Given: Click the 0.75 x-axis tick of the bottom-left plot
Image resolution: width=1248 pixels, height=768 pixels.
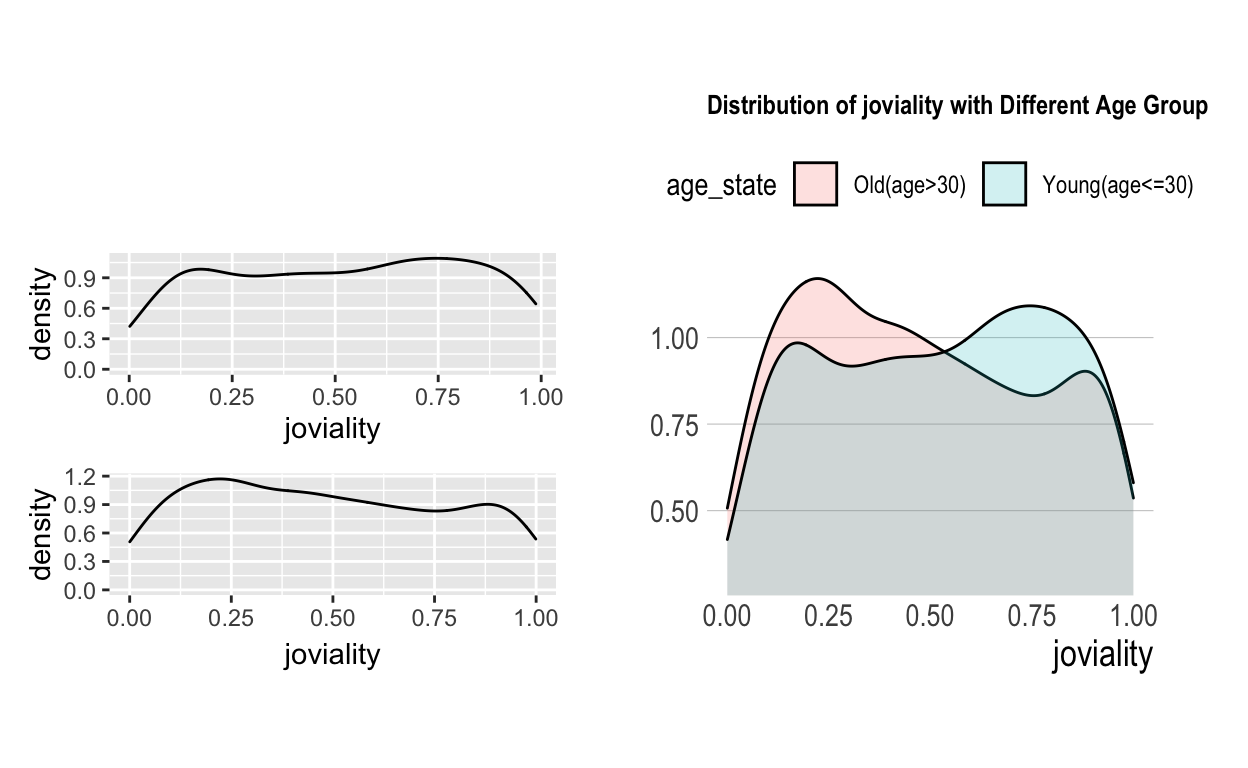Looking at the screenshot, I should (x=434, y=619).
